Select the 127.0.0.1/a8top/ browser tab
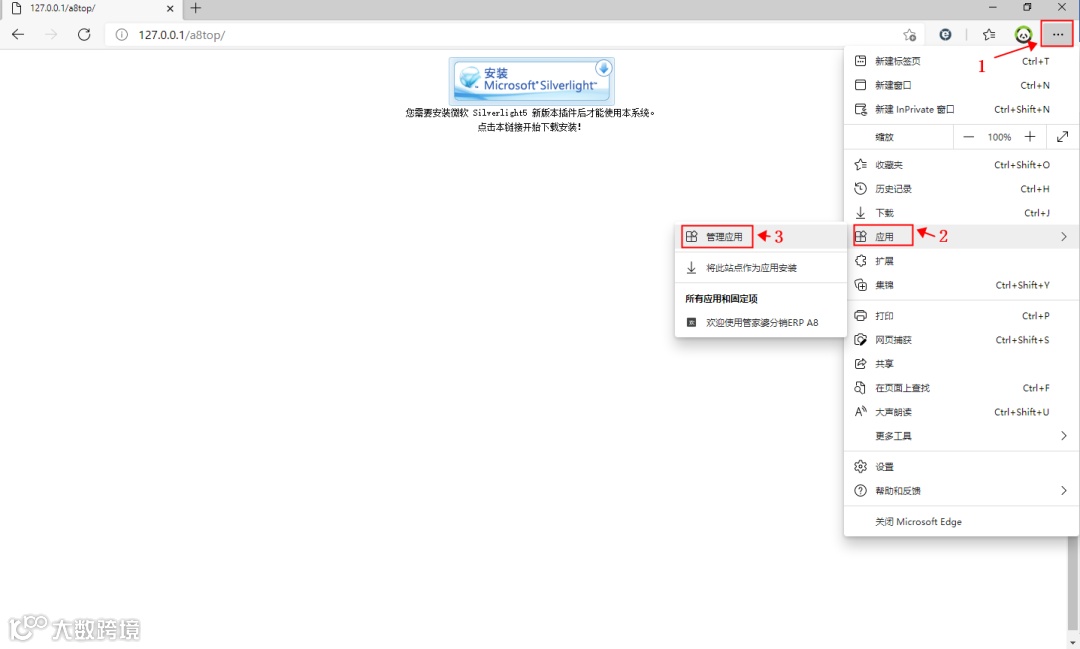 (93, 8)
